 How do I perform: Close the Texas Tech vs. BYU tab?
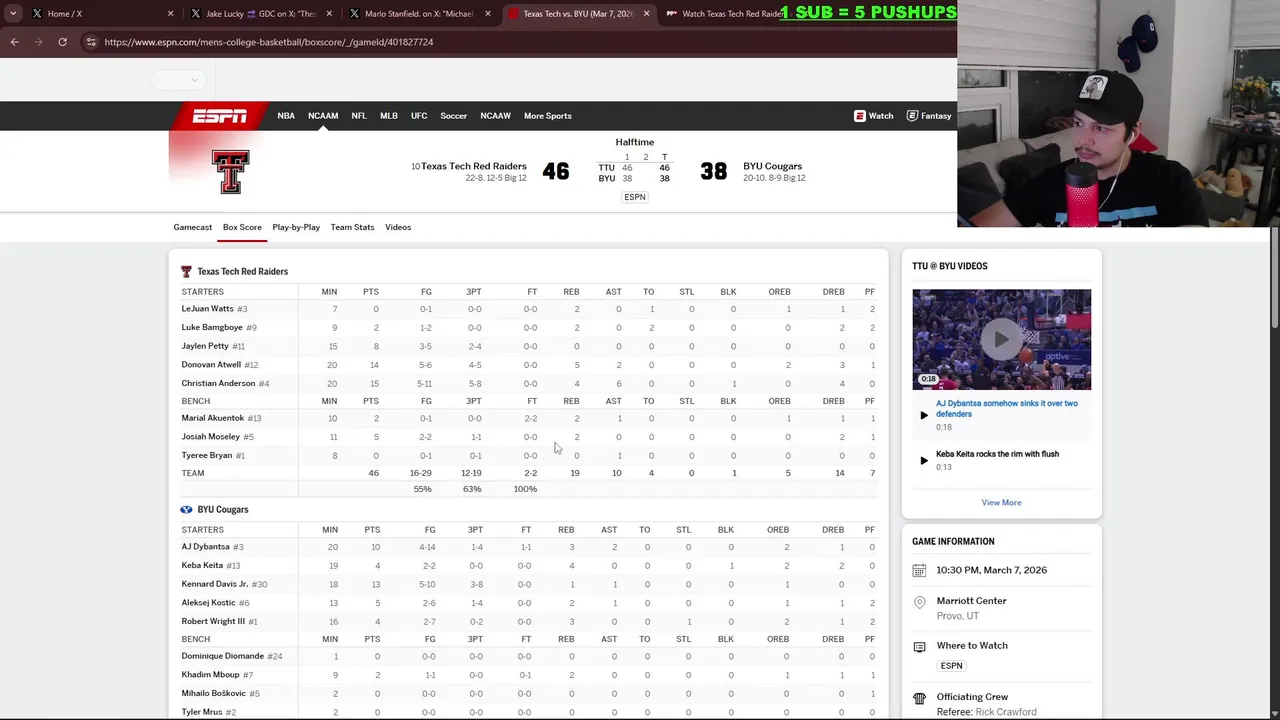(646, 14)
